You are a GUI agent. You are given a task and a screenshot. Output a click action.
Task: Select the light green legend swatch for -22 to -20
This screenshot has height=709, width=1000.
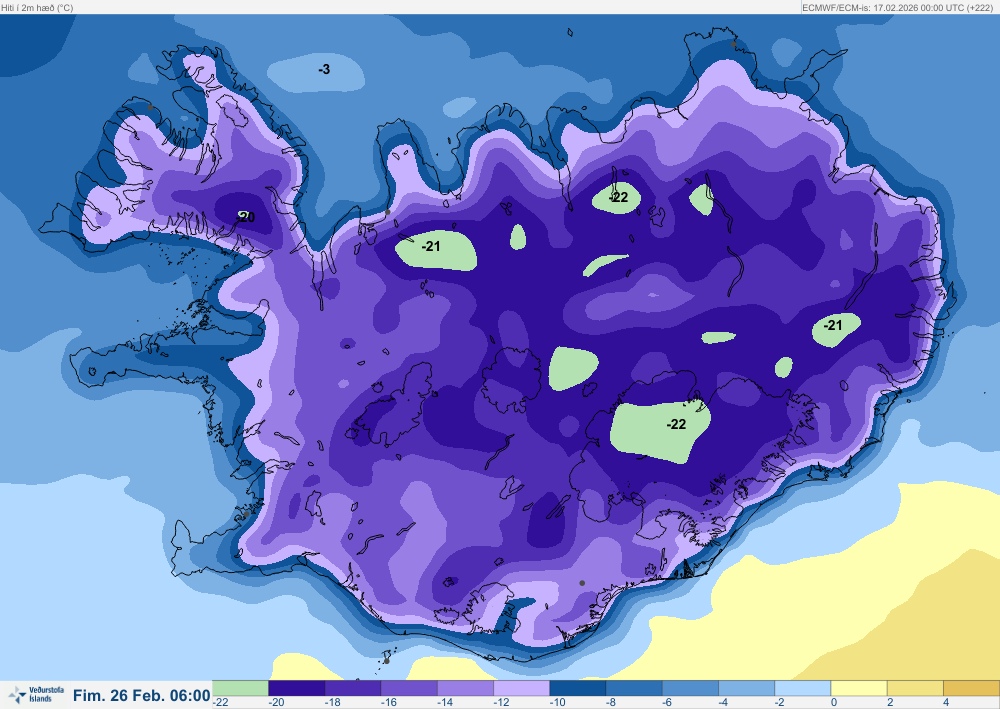240,688
